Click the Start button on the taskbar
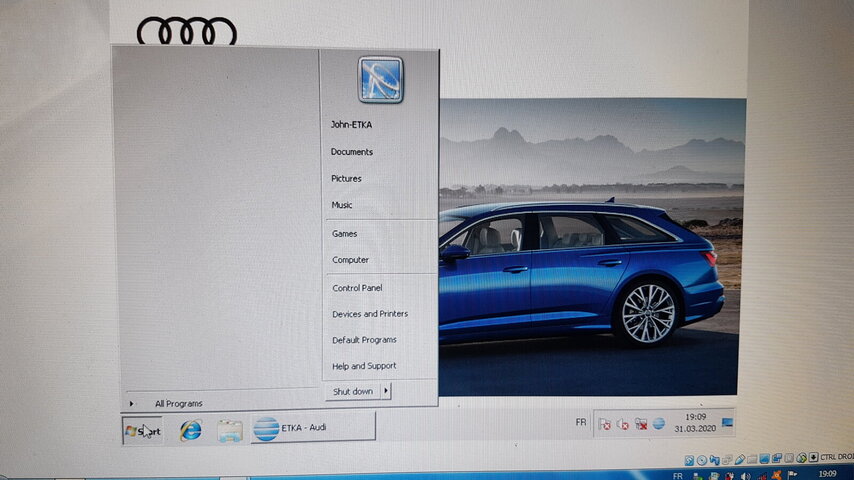 point(142,430)
